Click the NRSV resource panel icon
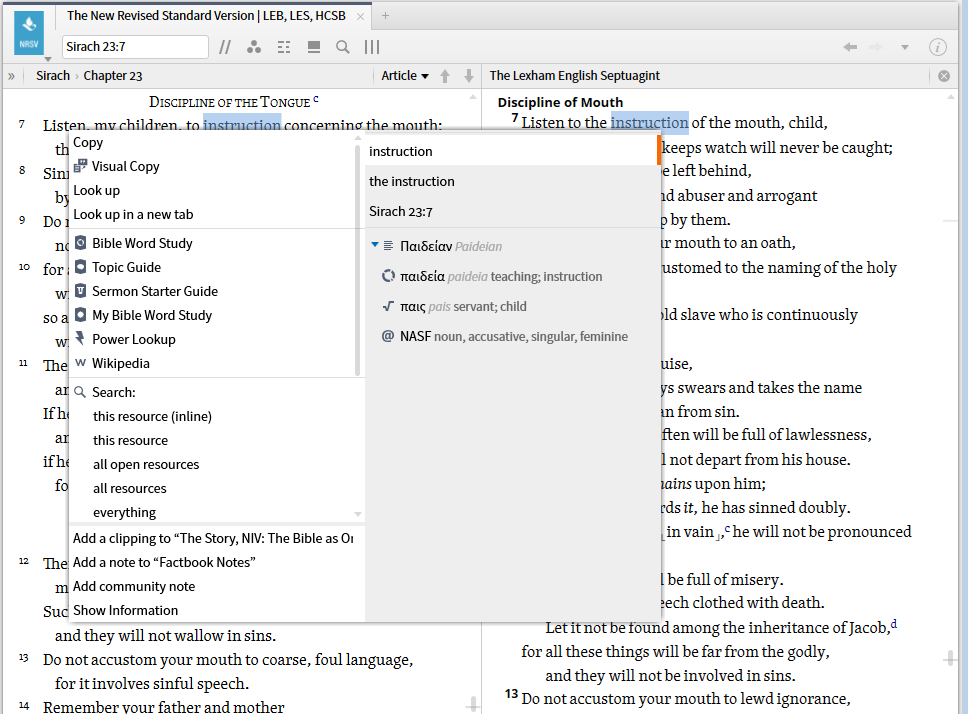Screen dimensions: 968x714 point(27,32)
